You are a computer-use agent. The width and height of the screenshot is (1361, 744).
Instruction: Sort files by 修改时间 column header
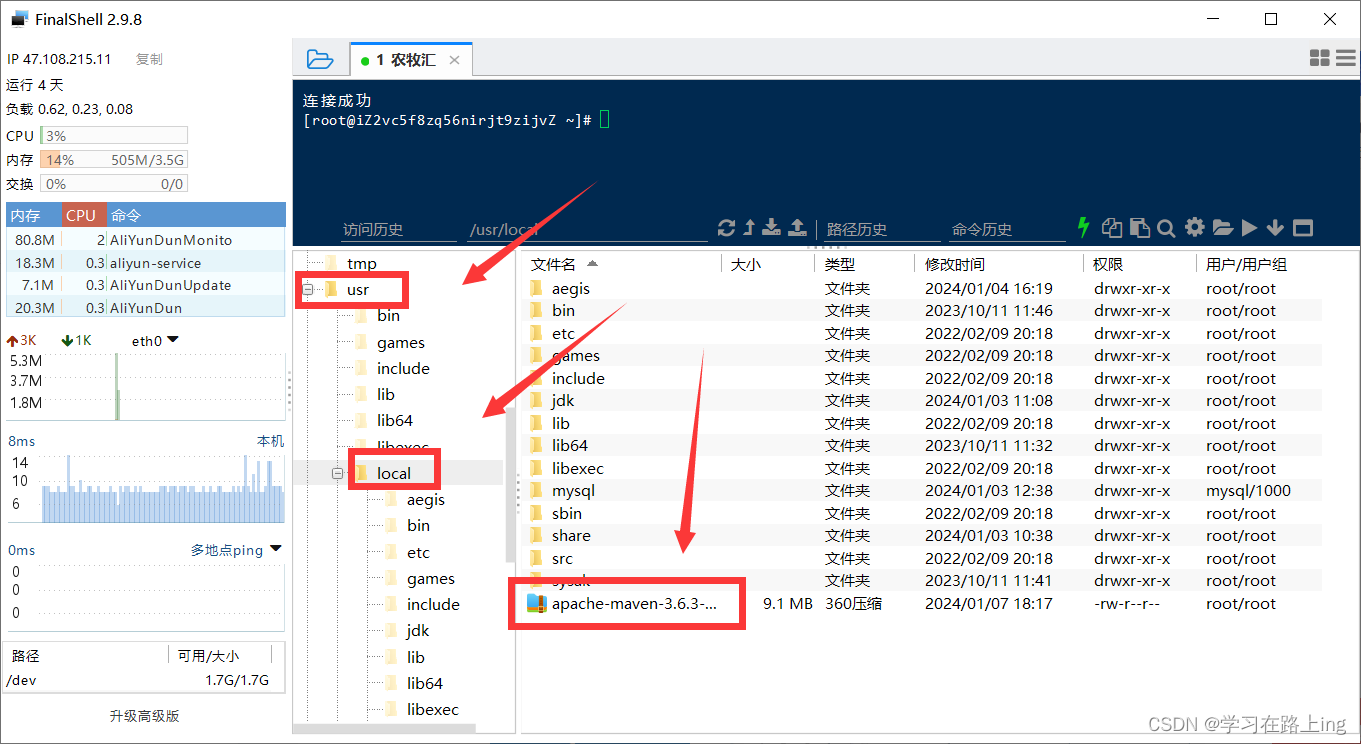997,264
